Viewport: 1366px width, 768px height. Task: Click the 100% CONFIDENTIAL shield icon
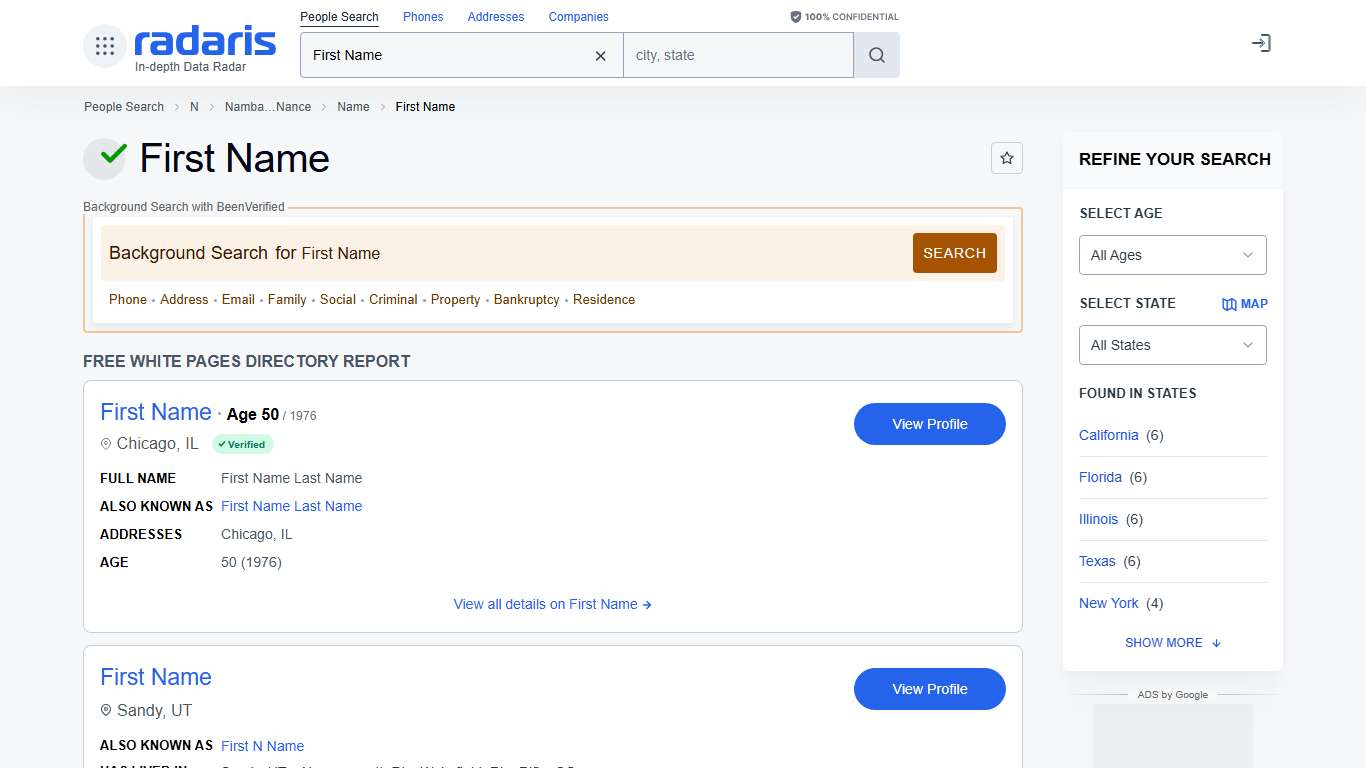(795, 16)
